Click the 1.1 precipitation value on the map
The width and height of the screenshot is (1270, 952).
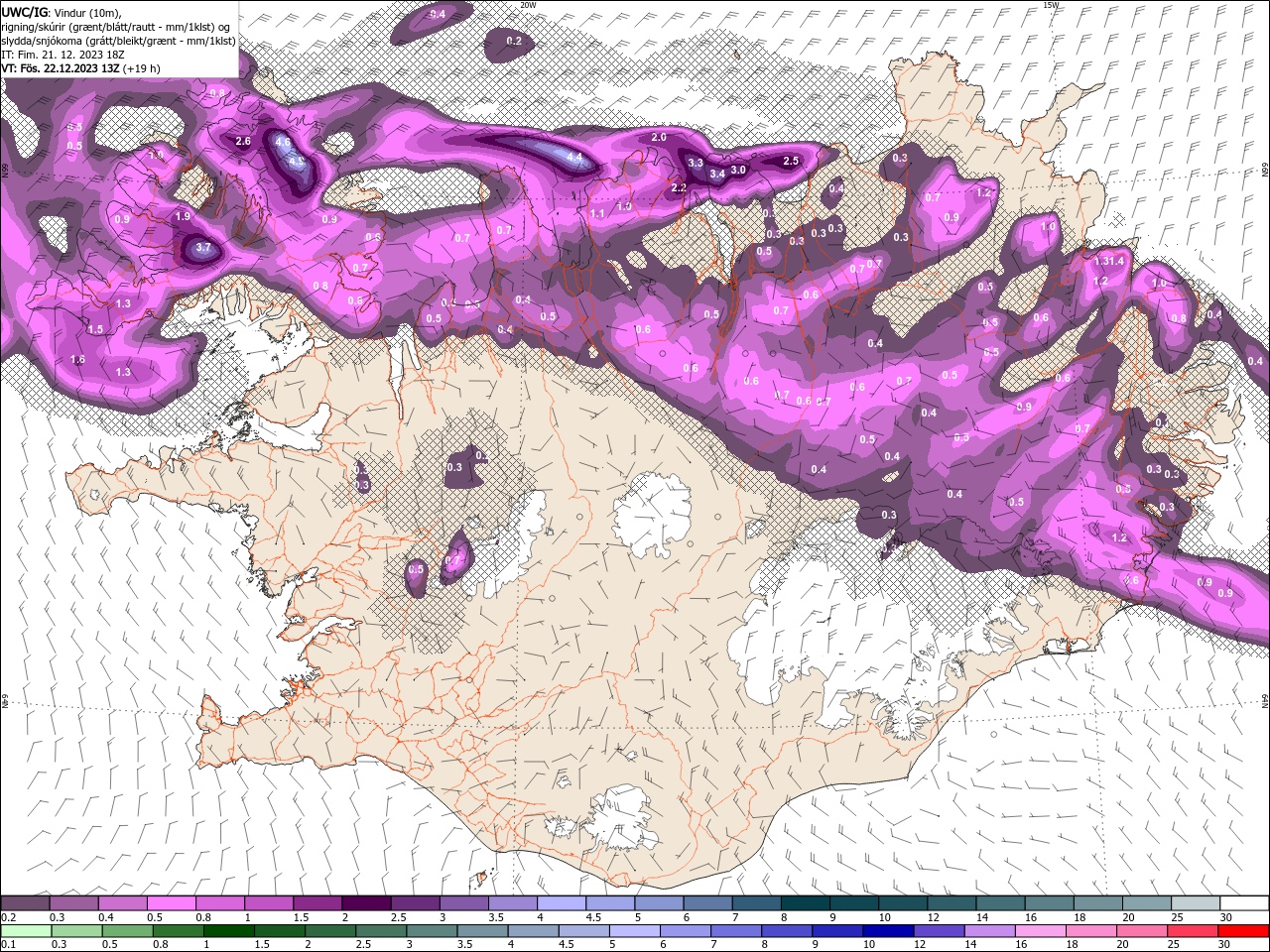pos(597,213)
